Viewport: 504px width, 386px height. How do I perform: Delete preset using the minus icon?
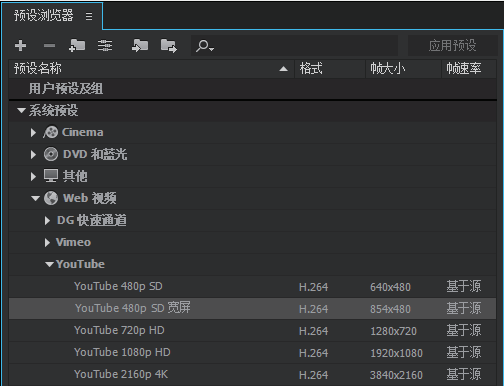[x=49, y=45]
